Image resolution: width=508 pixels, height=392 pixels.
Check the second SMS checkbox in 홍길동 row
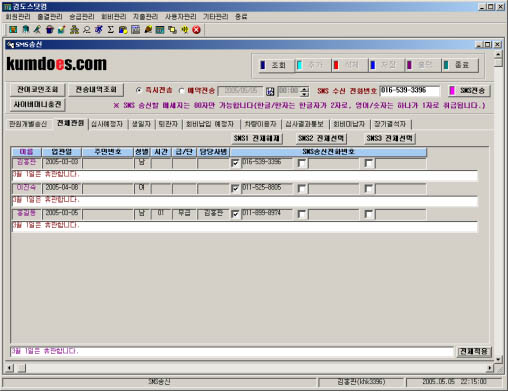[x=302, y=214]
